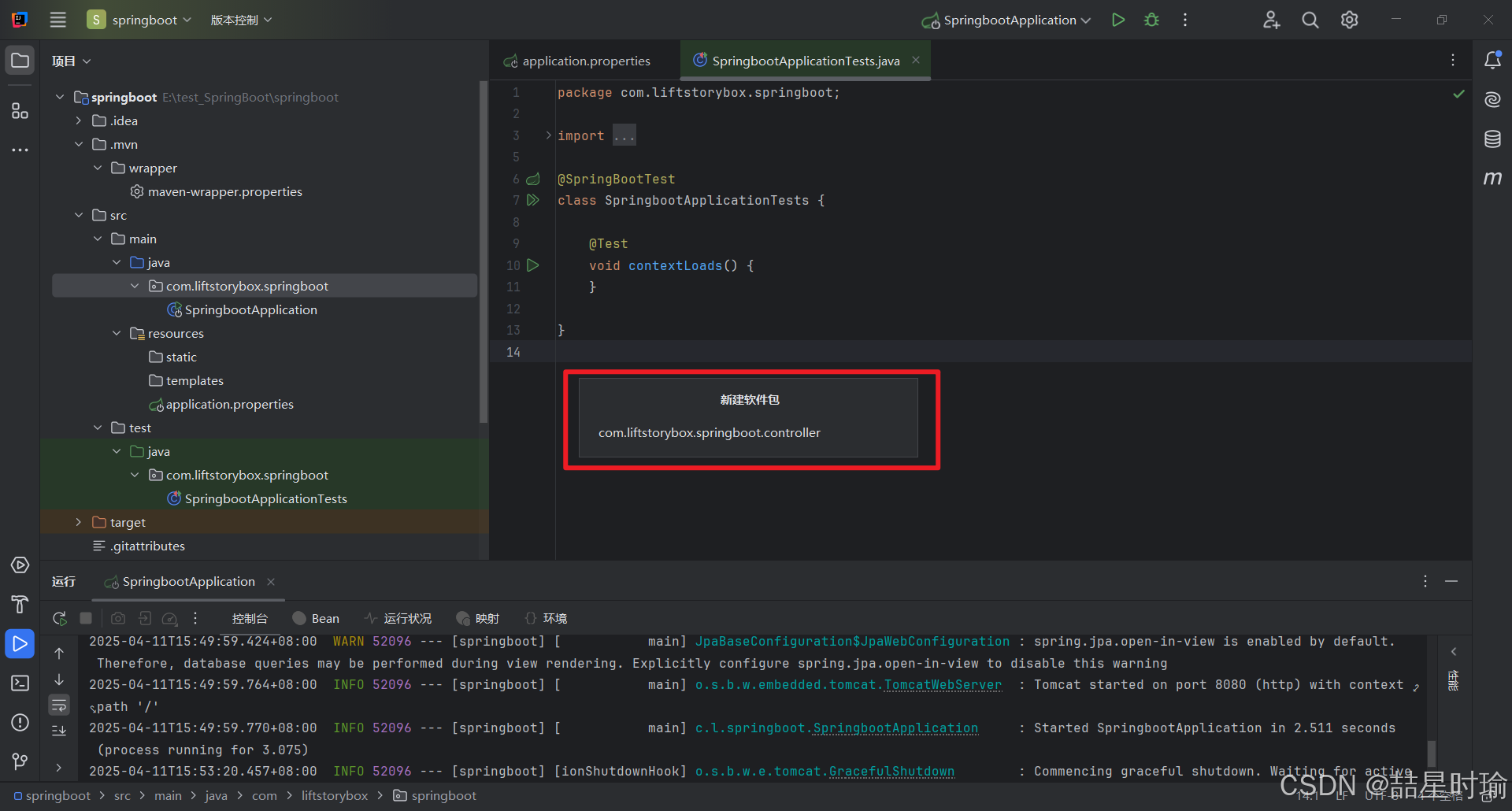Click JpaBaseConfiguration$JpaWebConfiguration console link

tap(852, 642)
